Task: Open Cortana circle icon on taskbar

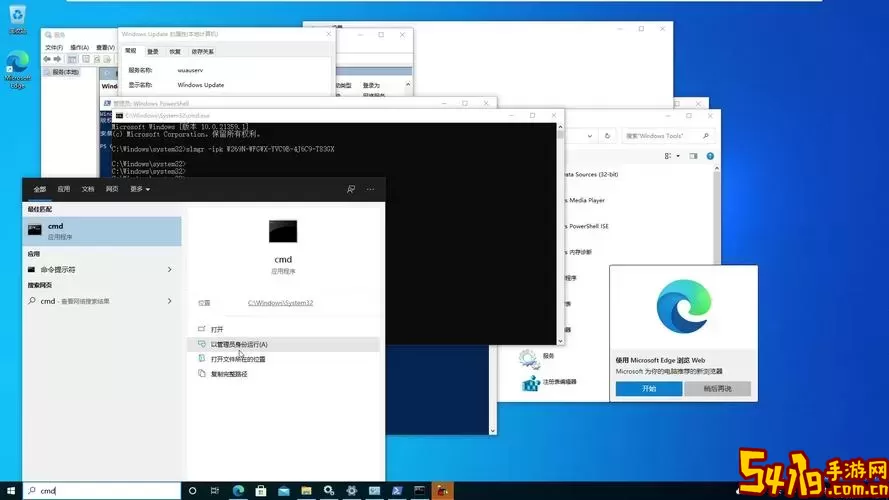Action: pos(192,491)
